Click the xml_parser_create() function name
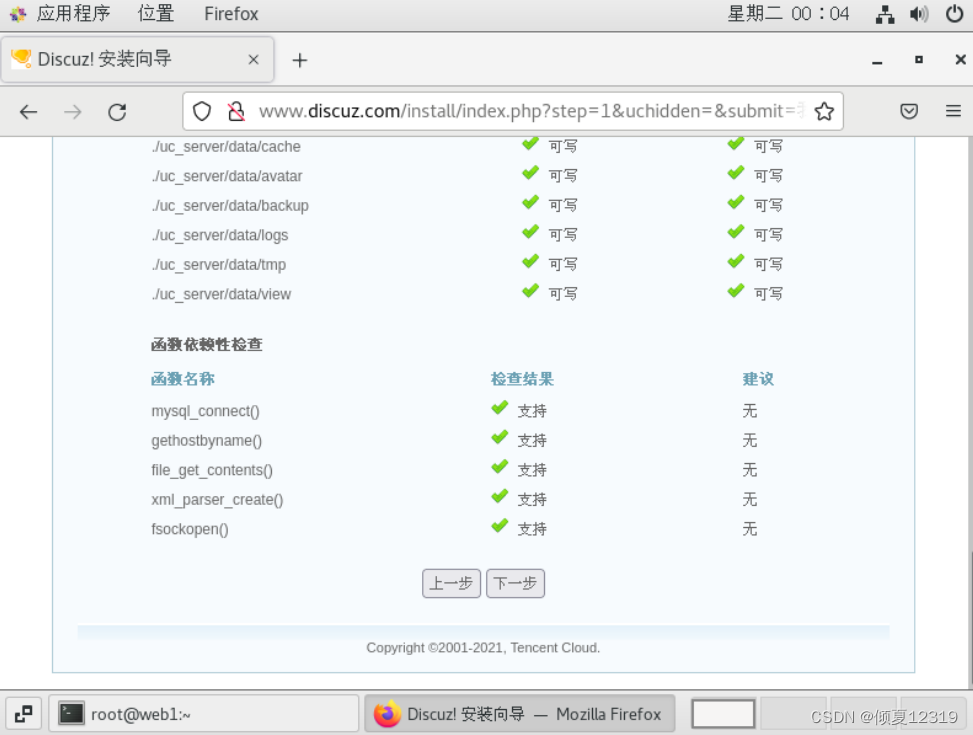This screenshot has width=973, height=735. pyautogui.click(x=217, y=500)
